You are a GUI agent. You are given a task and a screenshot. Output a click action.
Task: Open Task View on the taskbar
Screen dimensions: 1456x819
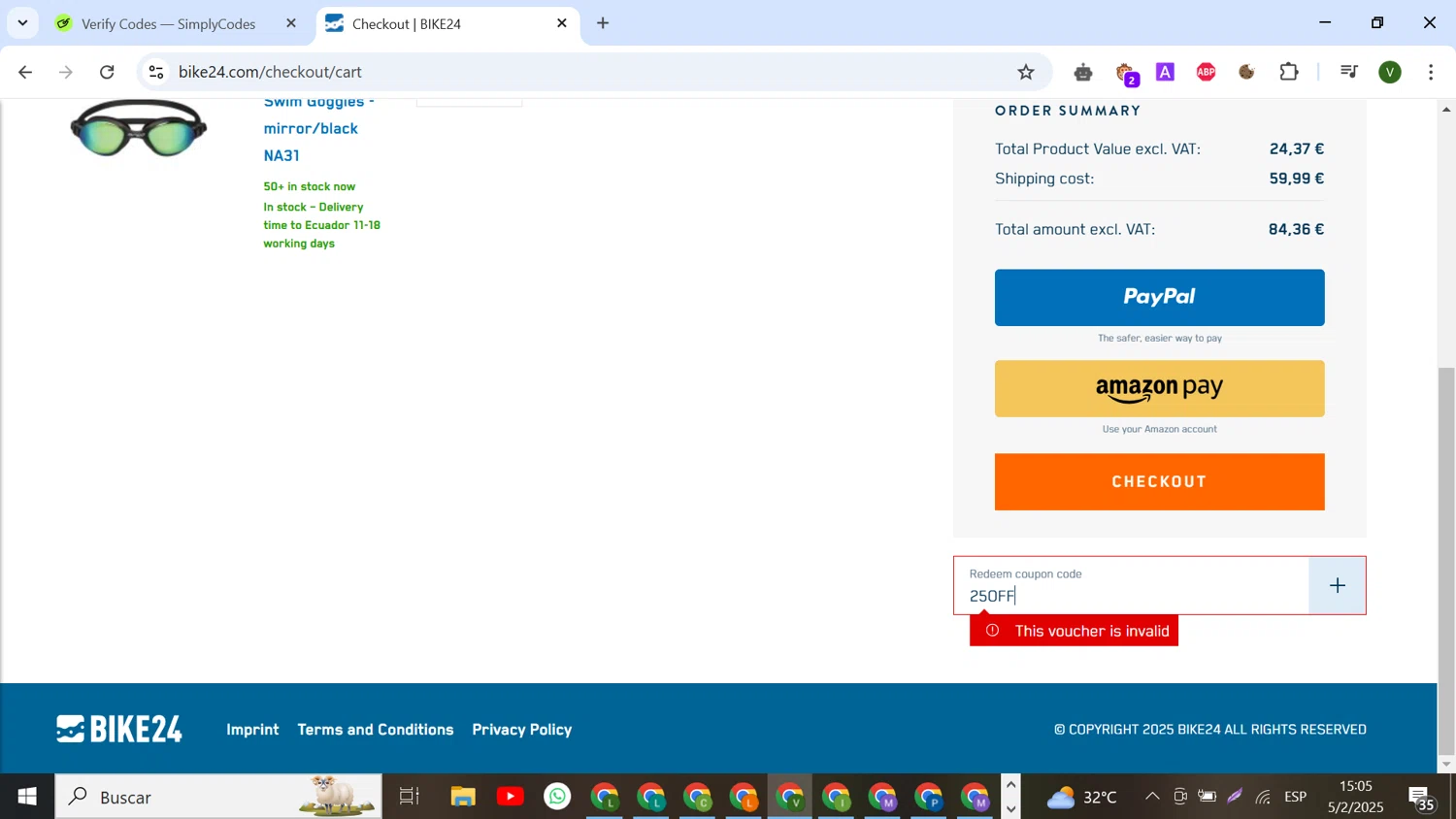(x=410, y=797)
